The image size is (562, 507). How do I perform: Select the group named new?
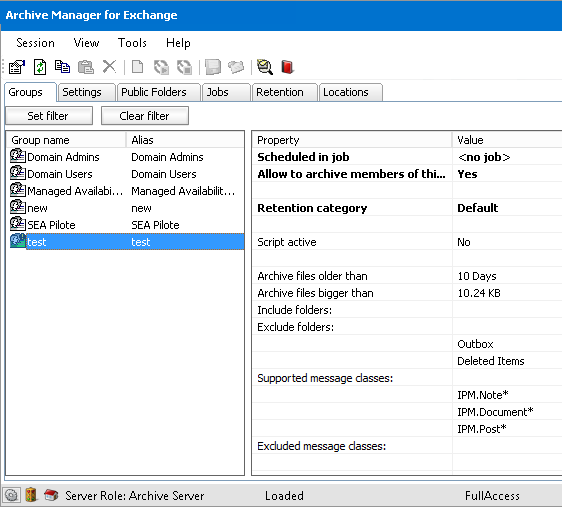[37, 208]
